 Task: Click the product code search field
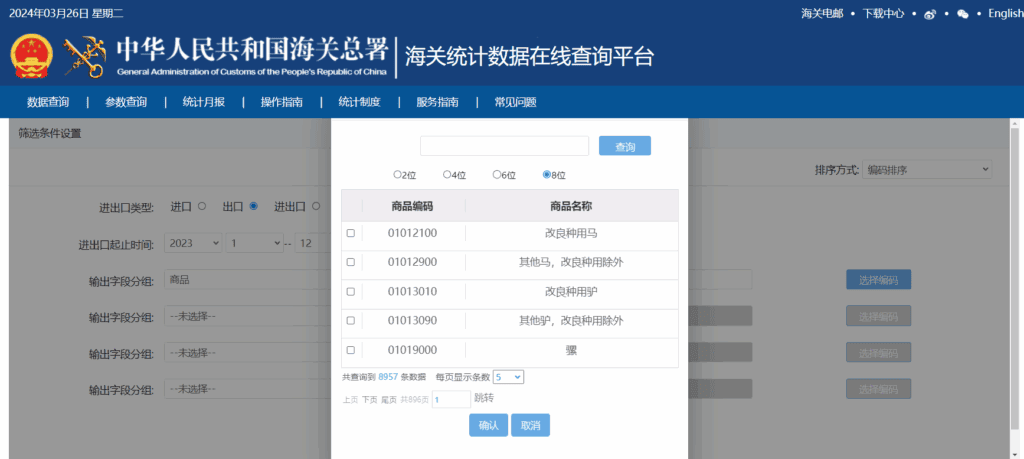pos(504,146)
